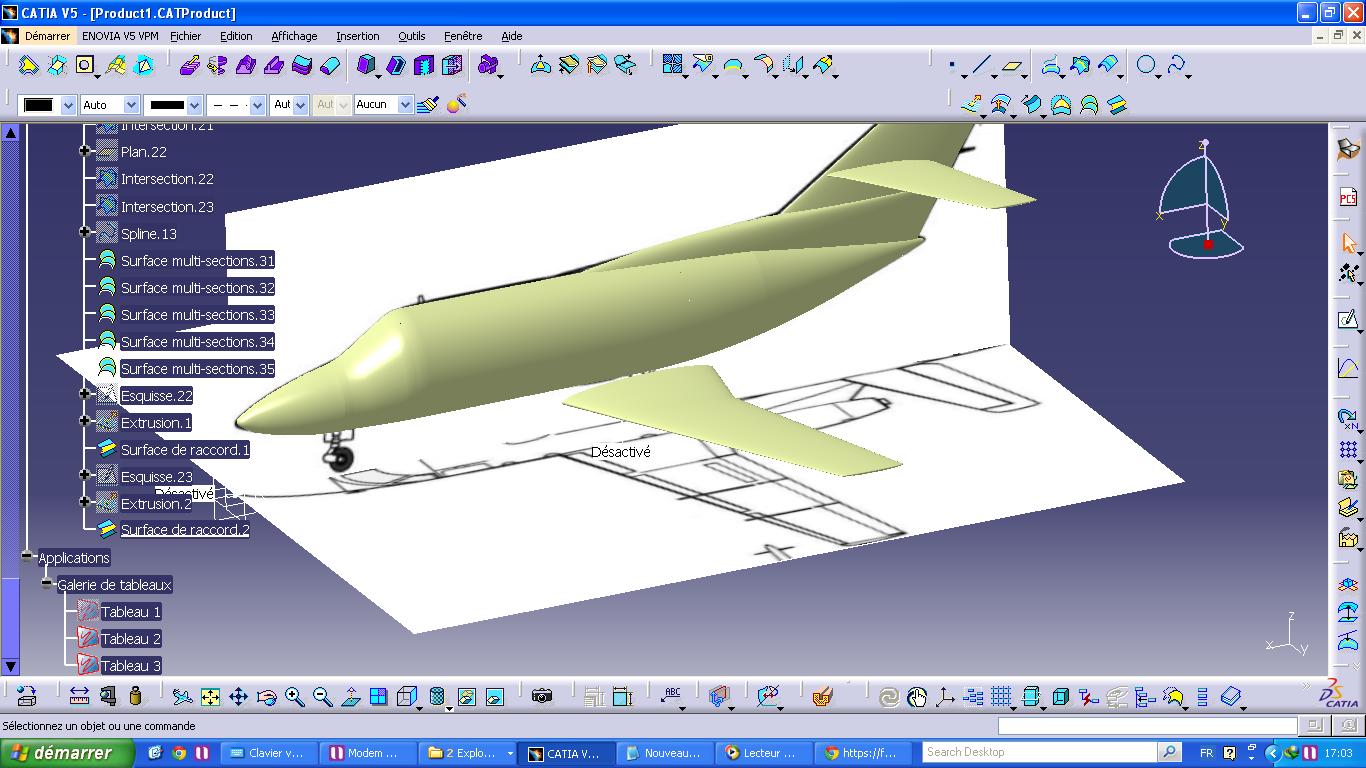The width and height of the screenshot is (1366, 768).
Task: Open the Auto transparency dropdown
Action: click(x=131, y=104)
